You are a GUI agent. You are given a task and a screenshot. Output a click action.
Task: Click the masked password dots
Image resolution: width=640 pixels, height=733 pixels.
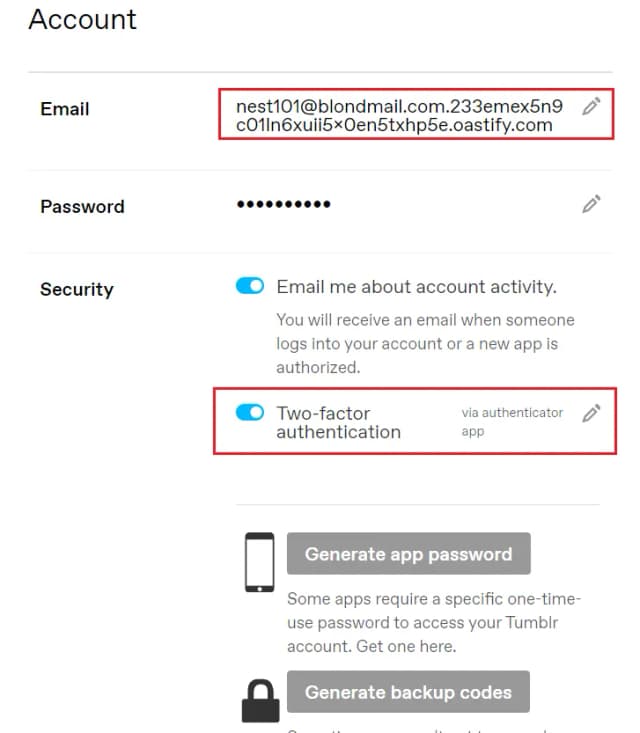pyautogui.click(x=283, y=205)
